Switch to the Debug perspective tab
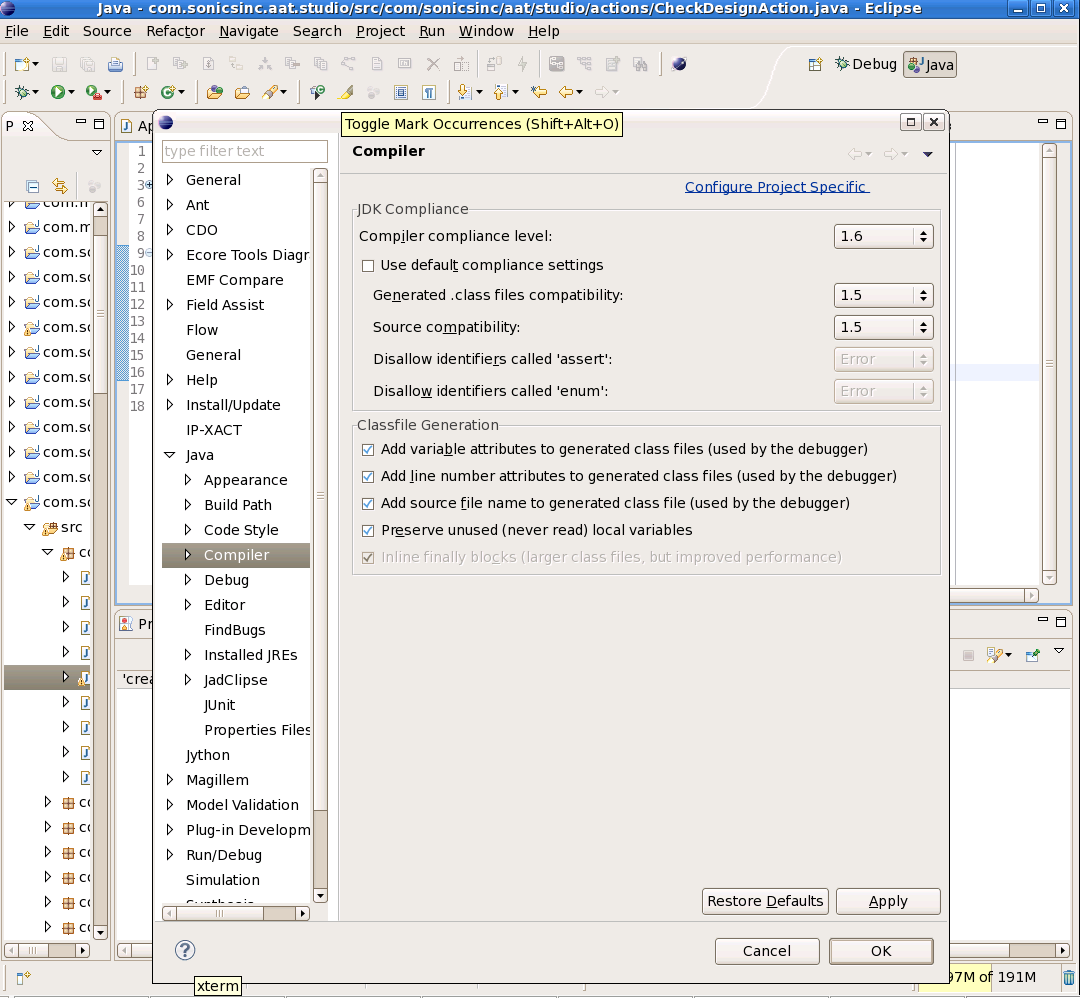The height and width of the screenshot is (998, 1080). pyautogui.click(x=866, y=64)
